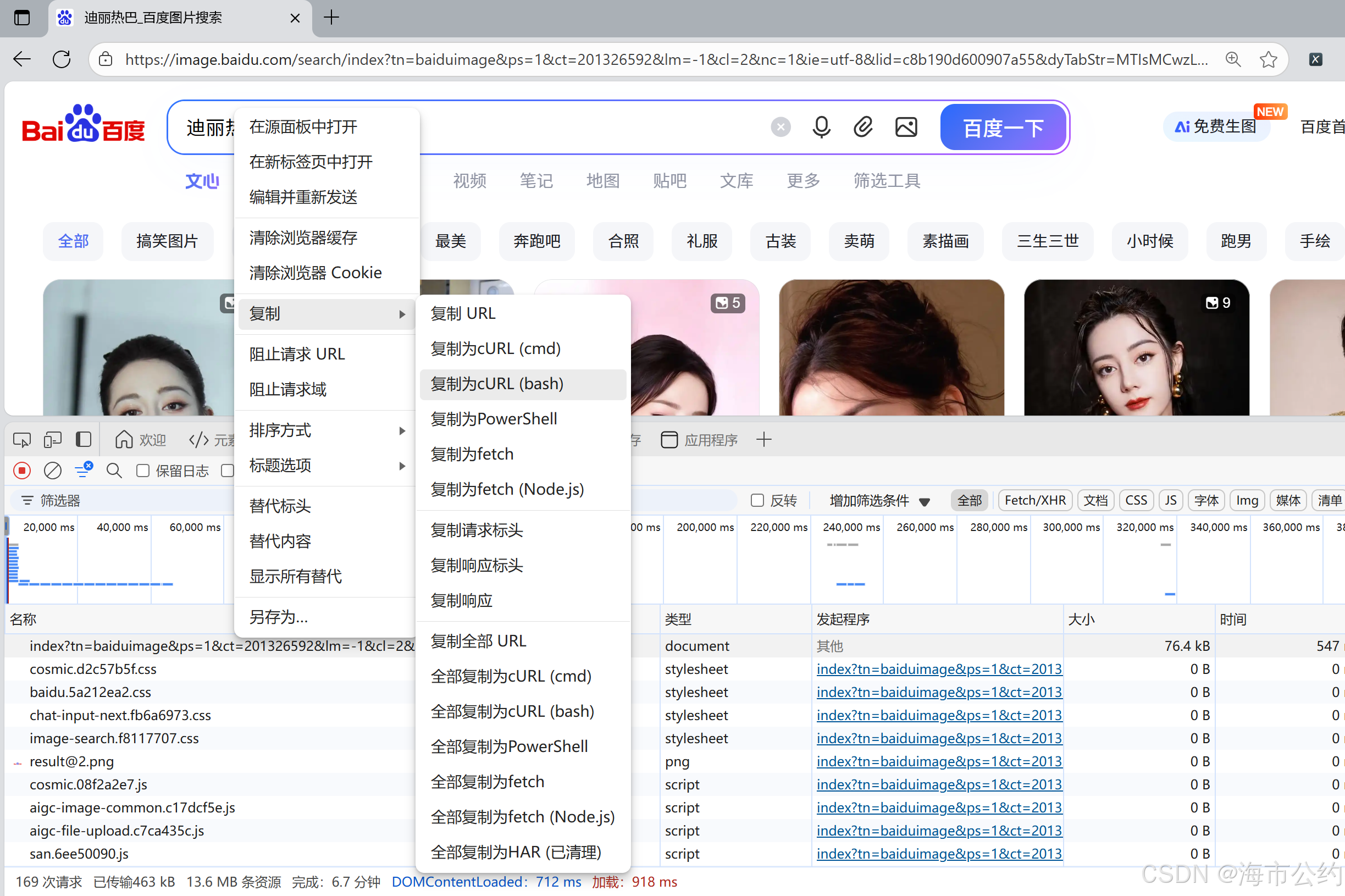
Task: Open initiator link for cosmic.d2c57b5f.css row
Action: tap(938, 668)
